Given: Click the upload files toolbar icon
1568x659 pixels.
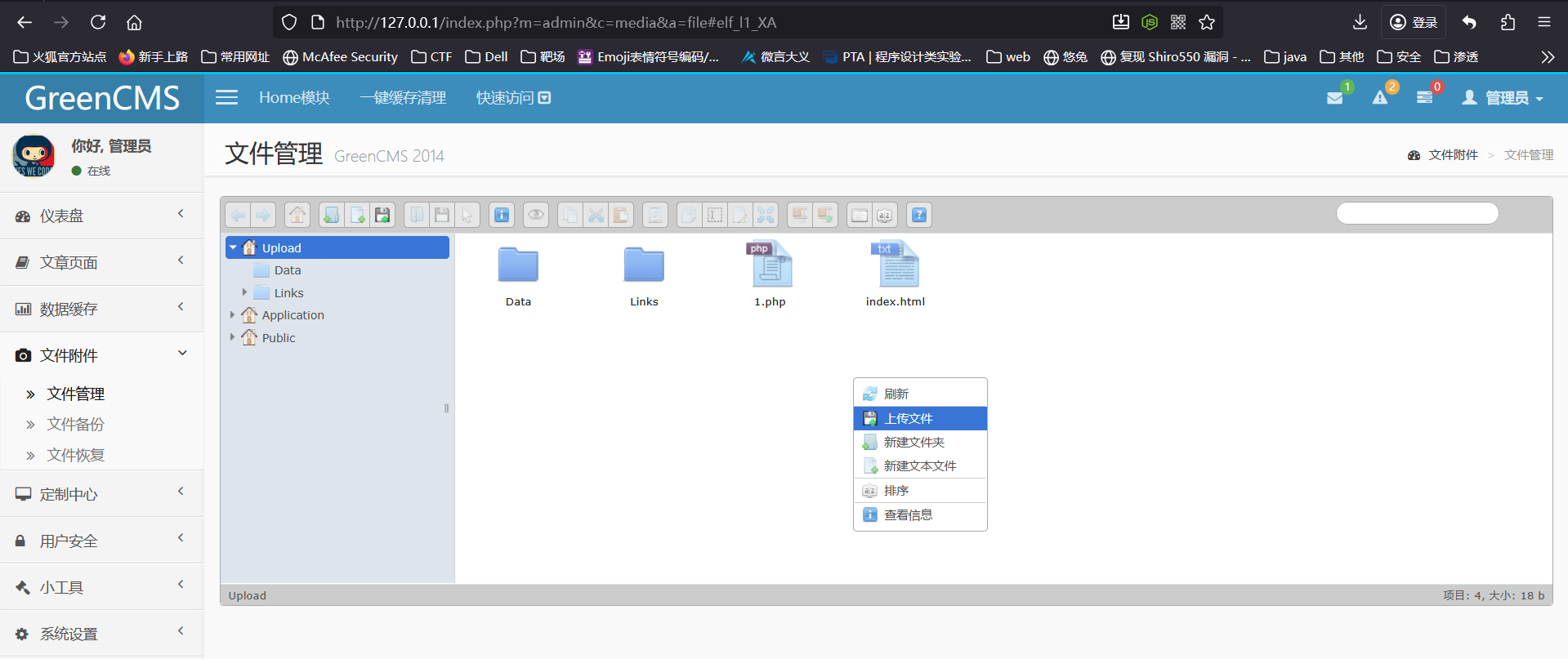Looking at the screenshot, I should [382, 215].
